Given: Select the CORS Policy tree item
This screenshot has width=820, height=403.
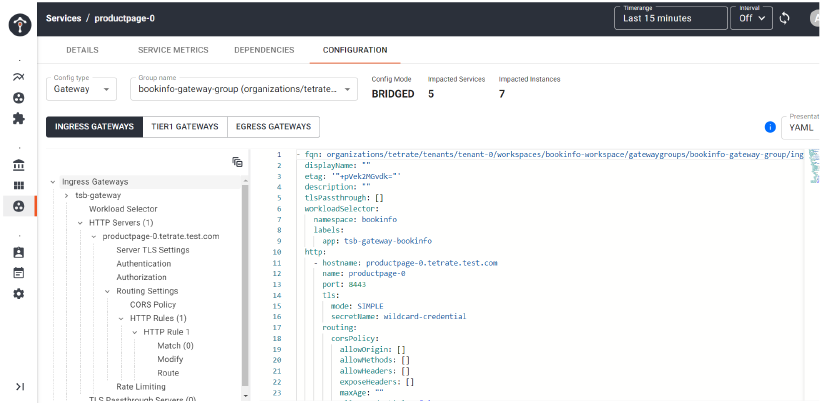Looking at the screenshot, I should click(152, 304).
